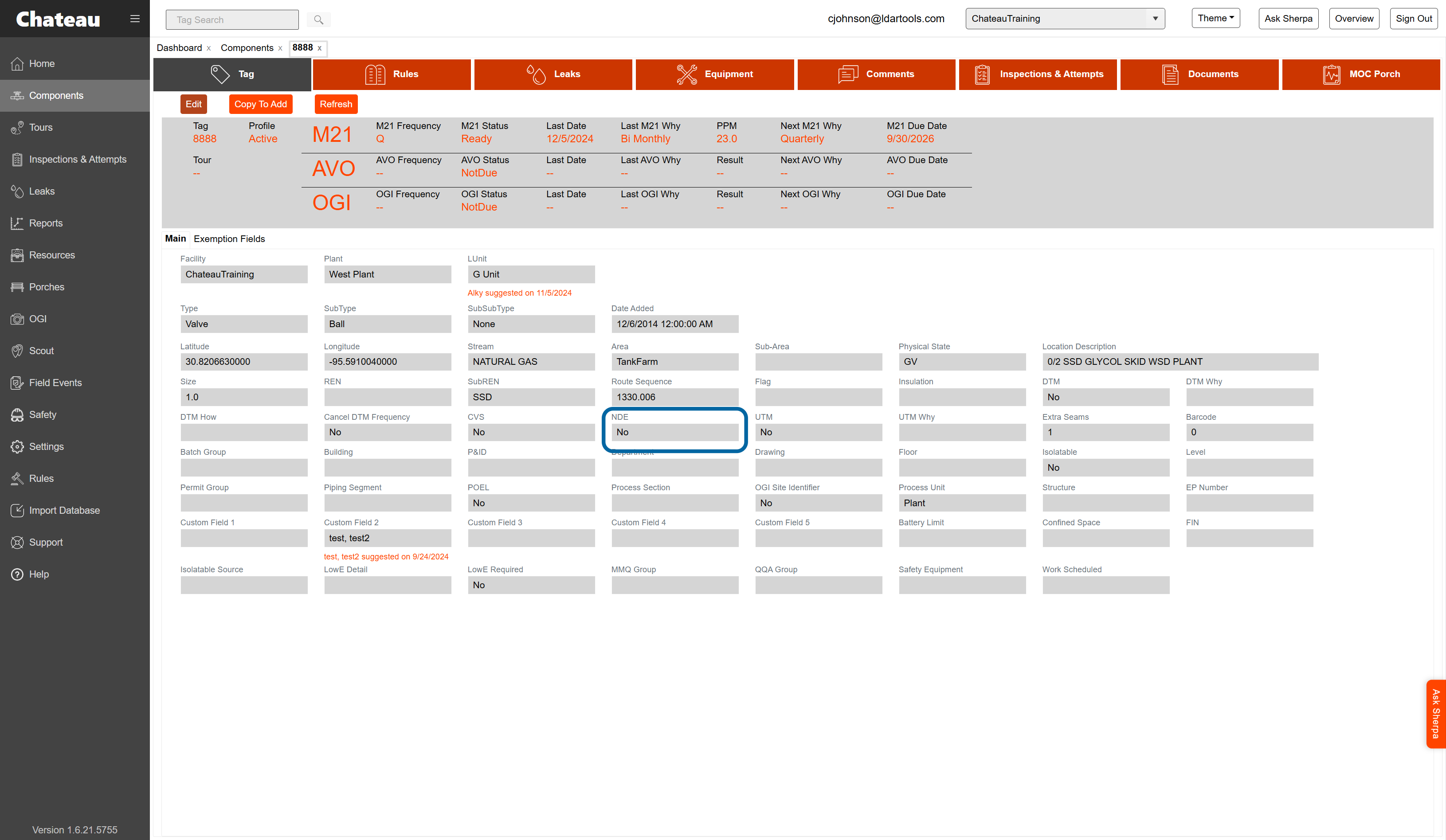This screenshot has width=1446, height=840.
Task: Open Home from the sidebar
Action: (x=74, y=64)
